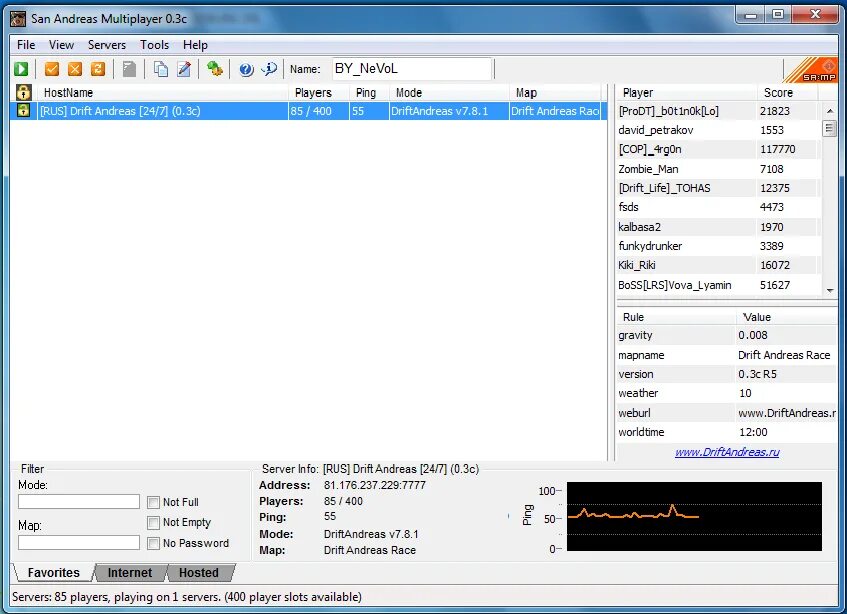
Task: Click the weather rule row
Action: click(x=727, y=393)
